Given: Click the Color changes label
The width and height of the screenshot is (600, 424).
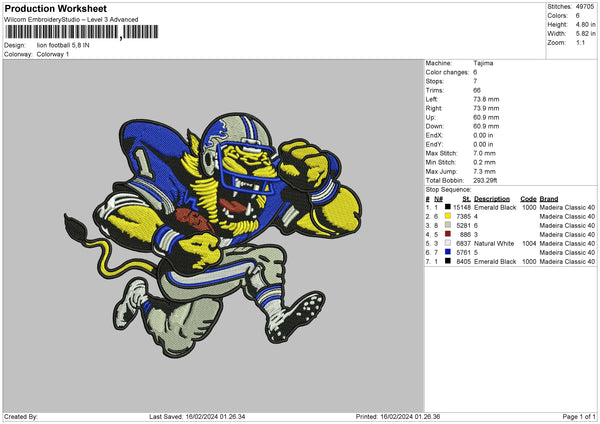Looking at the screenshot, I should tap(447, 72).
